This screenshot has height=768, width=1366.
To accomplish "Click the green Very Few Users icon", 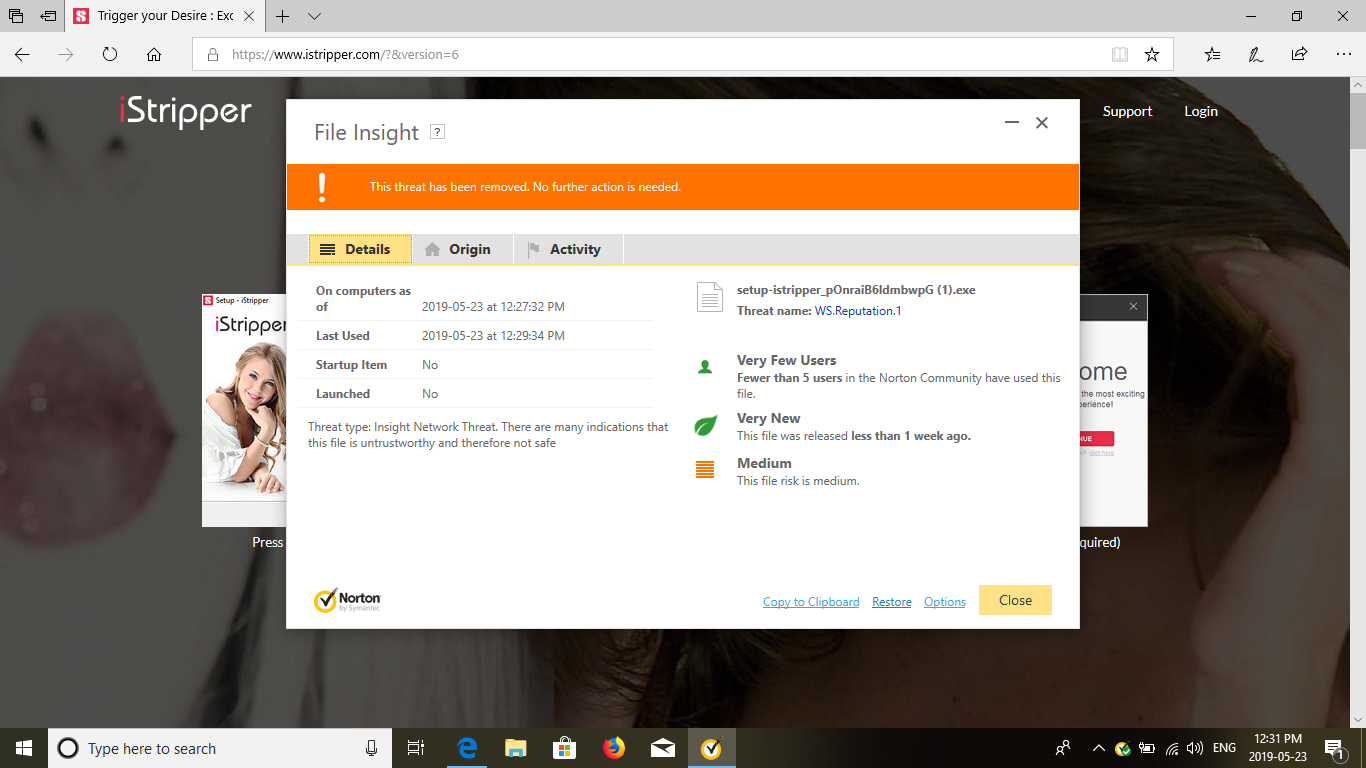I will (705, 368).
